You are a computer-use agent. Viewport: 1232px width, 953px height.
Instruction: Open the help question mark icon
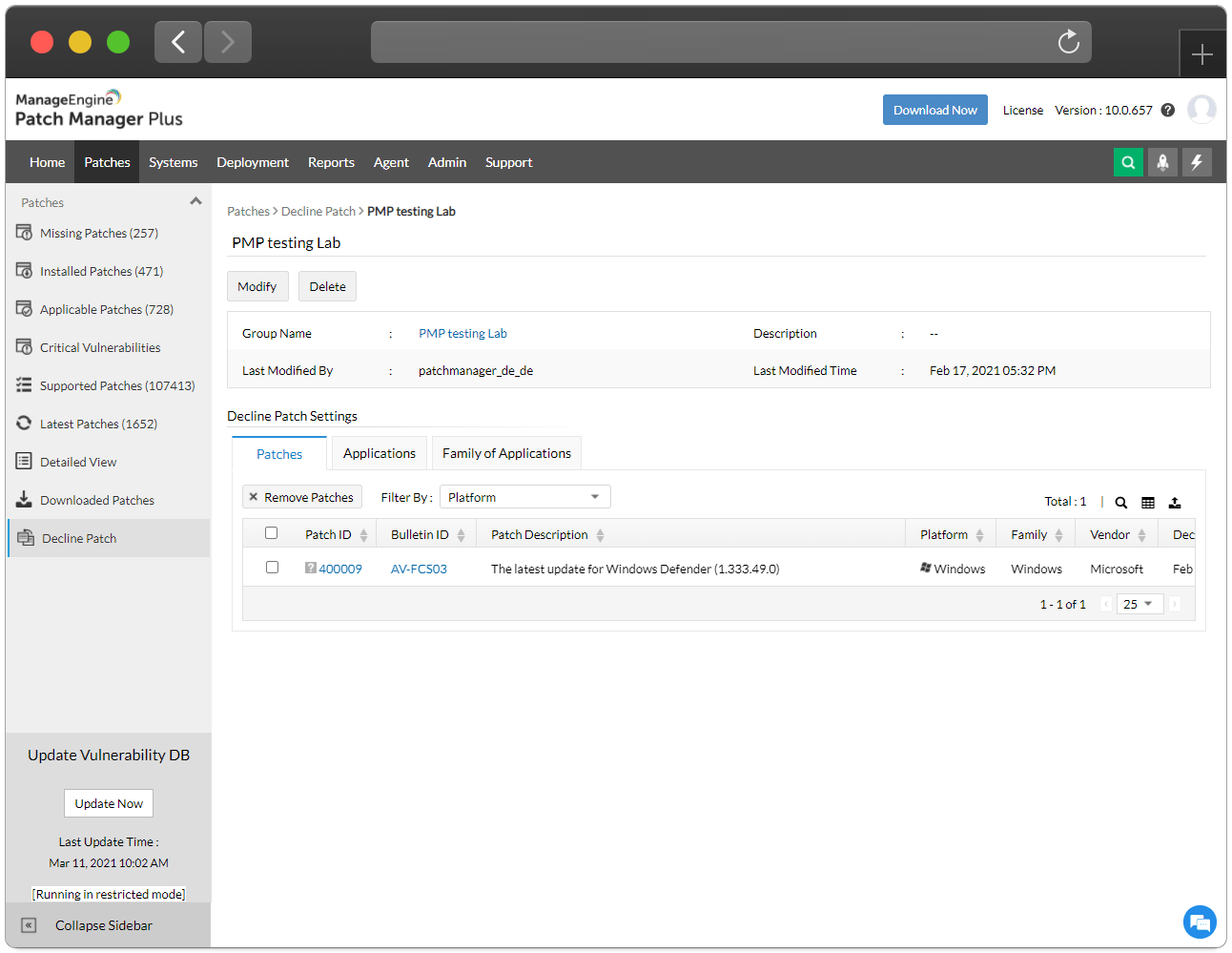point(1168,110)
